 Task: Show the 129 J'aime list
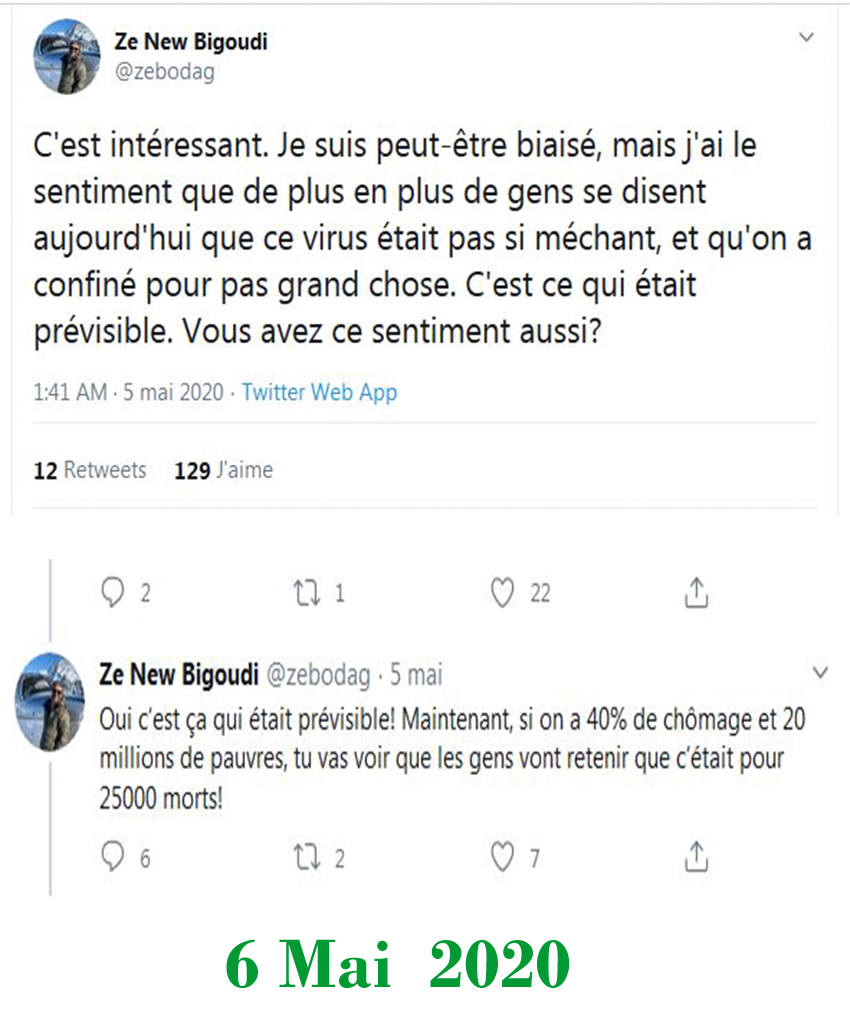click(x=223, y=470)
